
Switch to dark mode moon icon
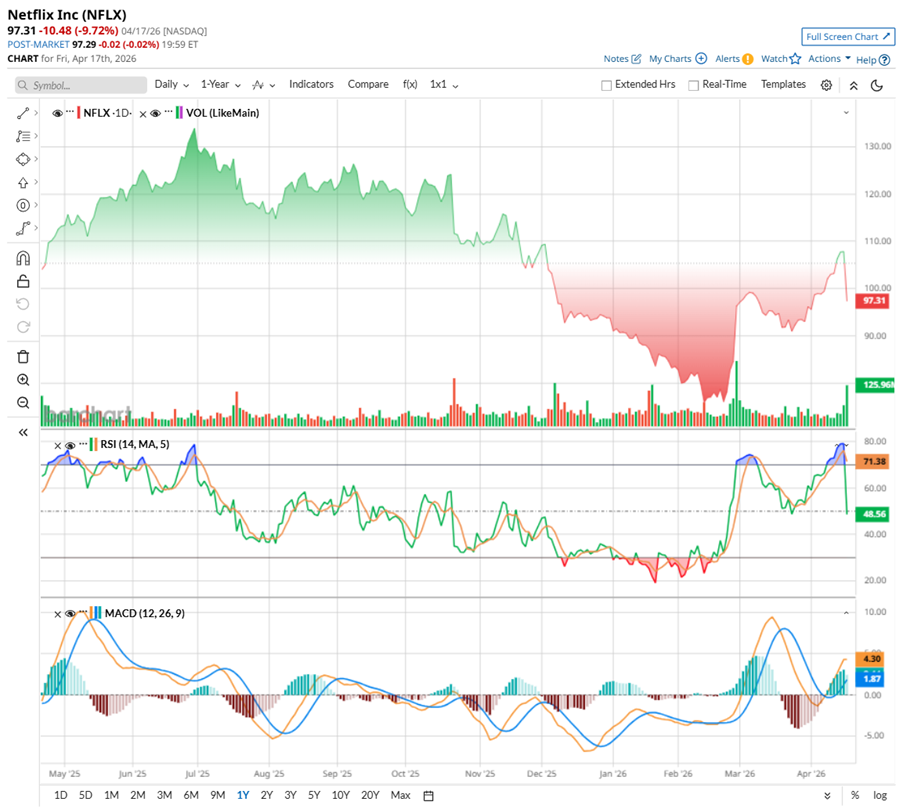pyautogui.click(x=877, y=86)
